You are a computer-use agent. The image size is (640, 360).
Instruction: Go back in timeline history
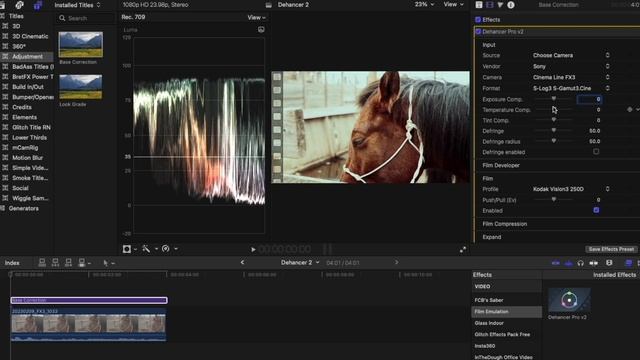click(242, 262)
